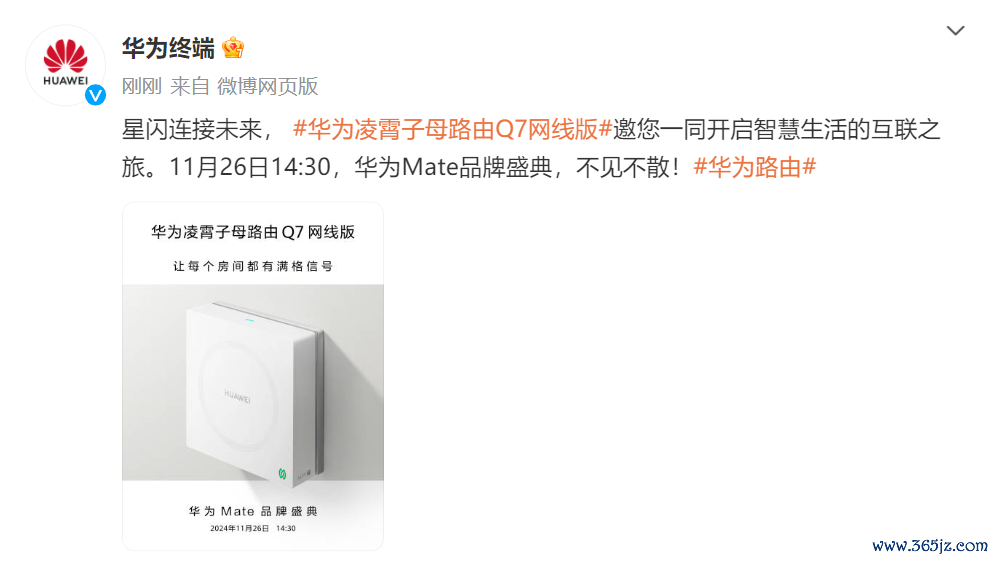
Task: Click the blue verified V badge
Action: [95, 95]
